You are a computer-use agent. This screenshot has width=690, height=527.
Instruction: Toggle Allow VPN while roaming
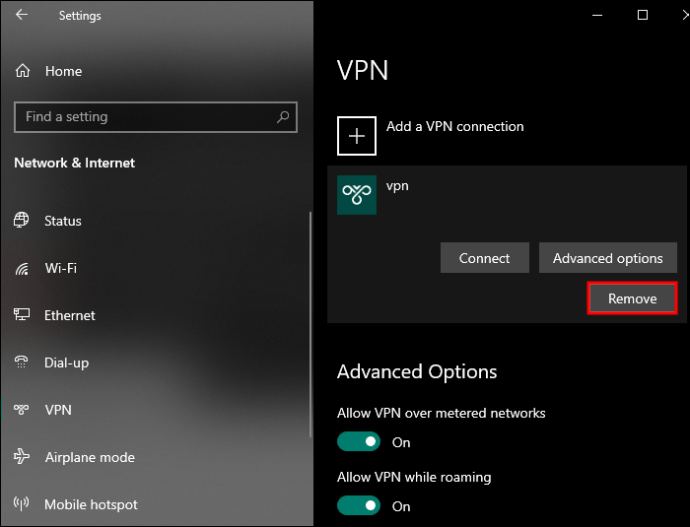click(x=359, y=506)
